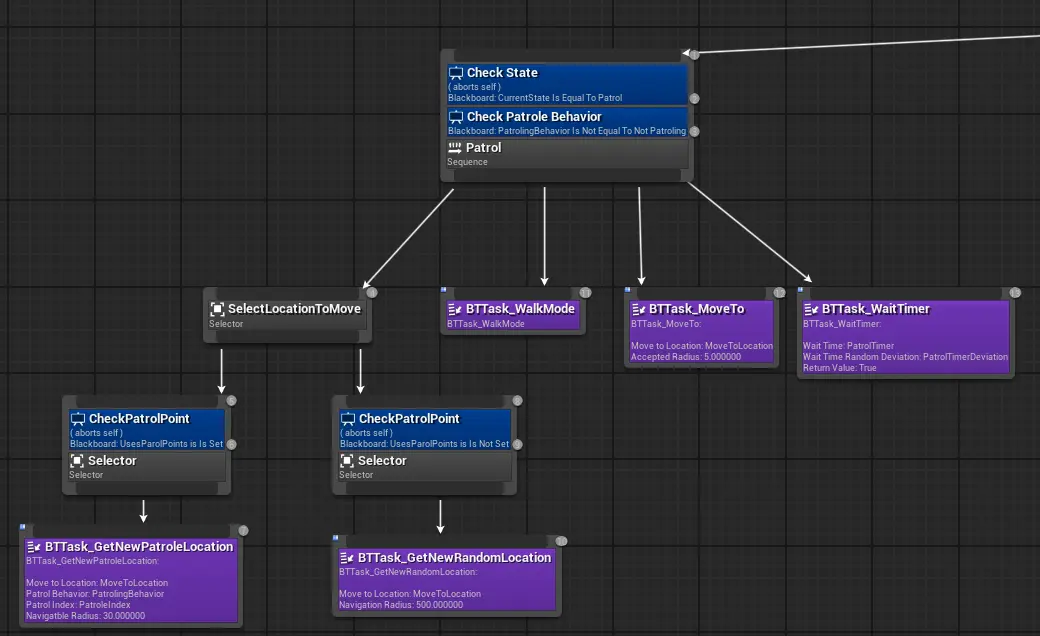This screenshot has width=1040, height=636.
Task: Click icon of CheckPatrolPoint 'Is Set' decorator
Action: point(78,419)
